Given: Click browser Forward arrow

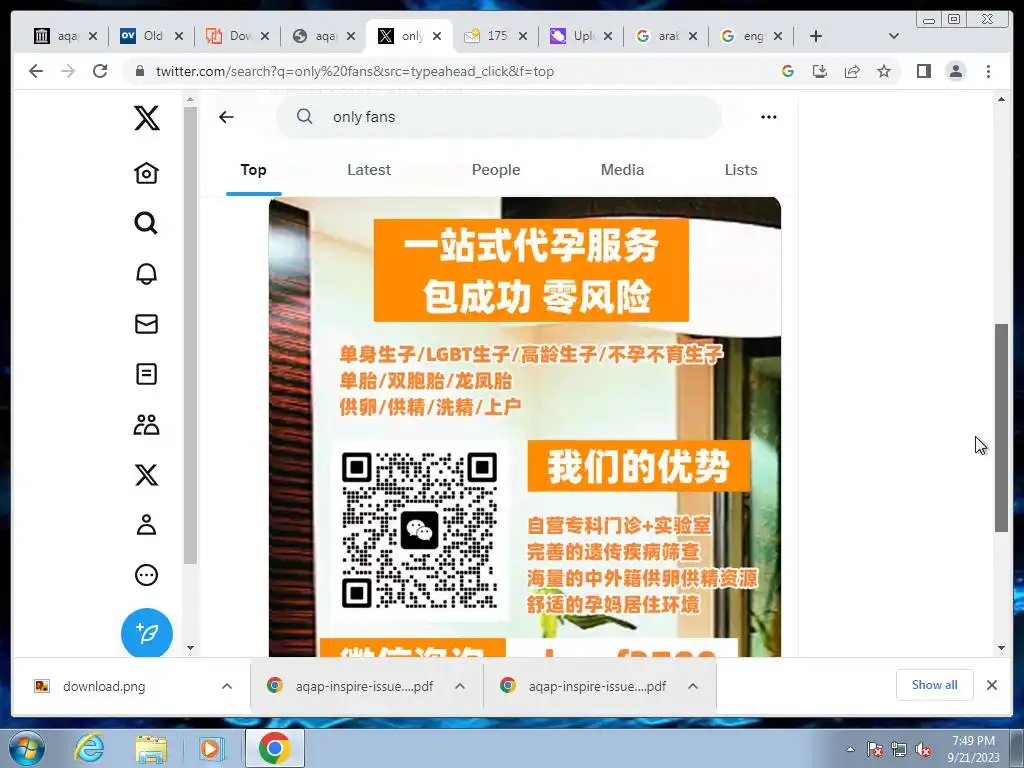Looking at the screenshot, I should click(67, 71).
